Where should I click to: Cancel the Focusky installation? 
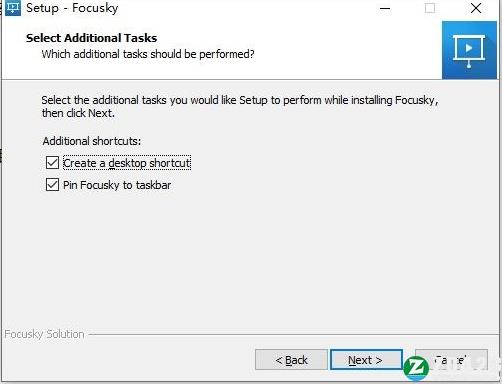coord(452,360)
